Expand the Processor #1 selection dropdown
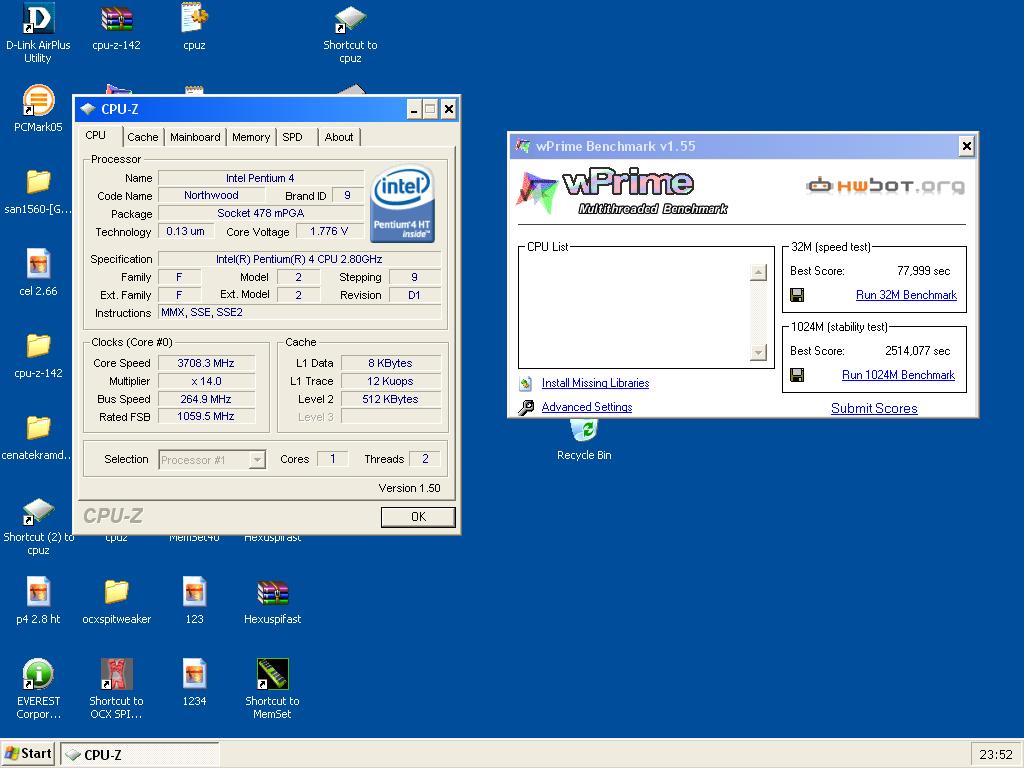This screenshot has width=1024, height=768. pyautogui.click(x=257, y=460)
